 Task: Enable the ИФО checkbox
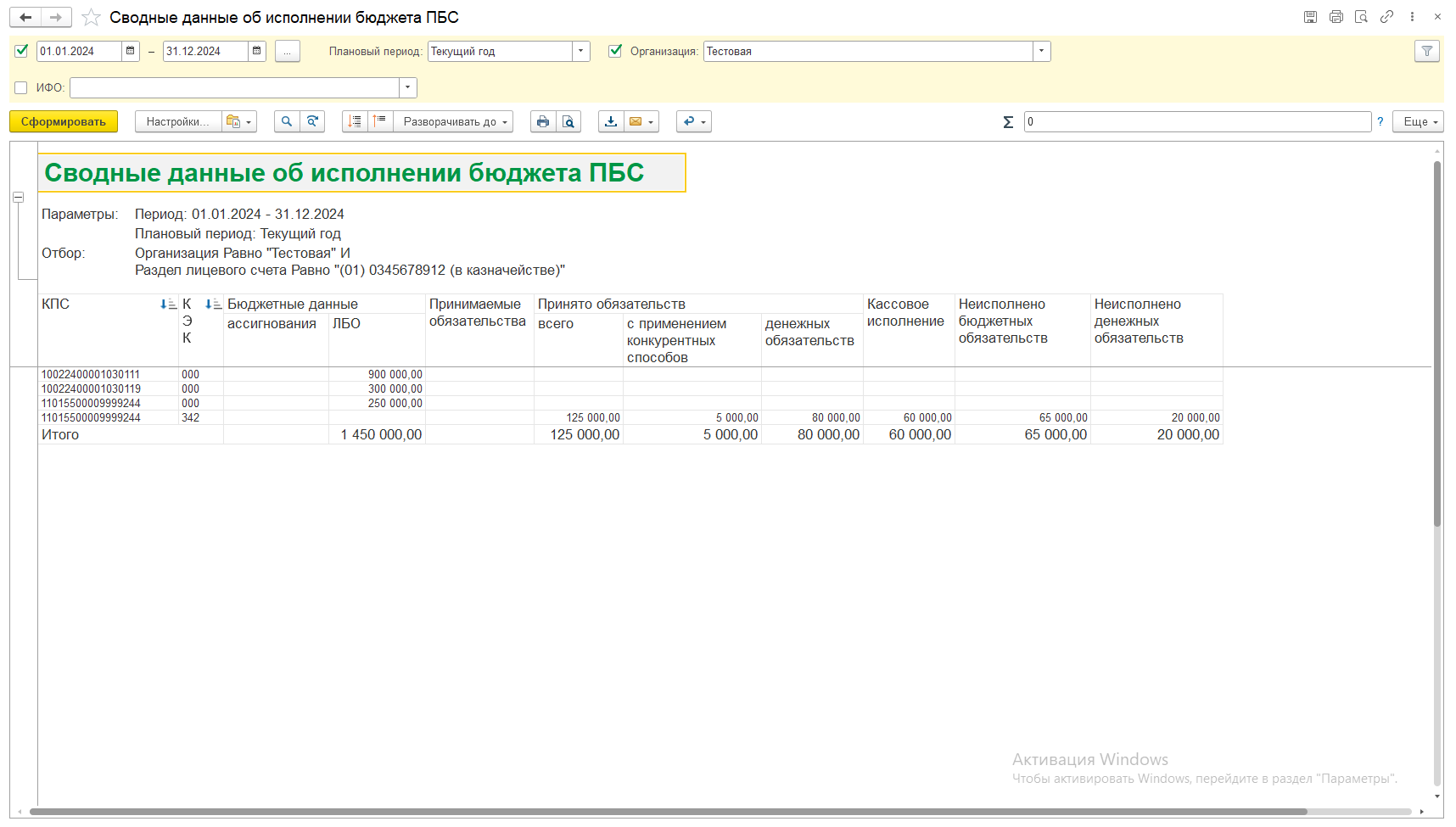tap(21, 87)
